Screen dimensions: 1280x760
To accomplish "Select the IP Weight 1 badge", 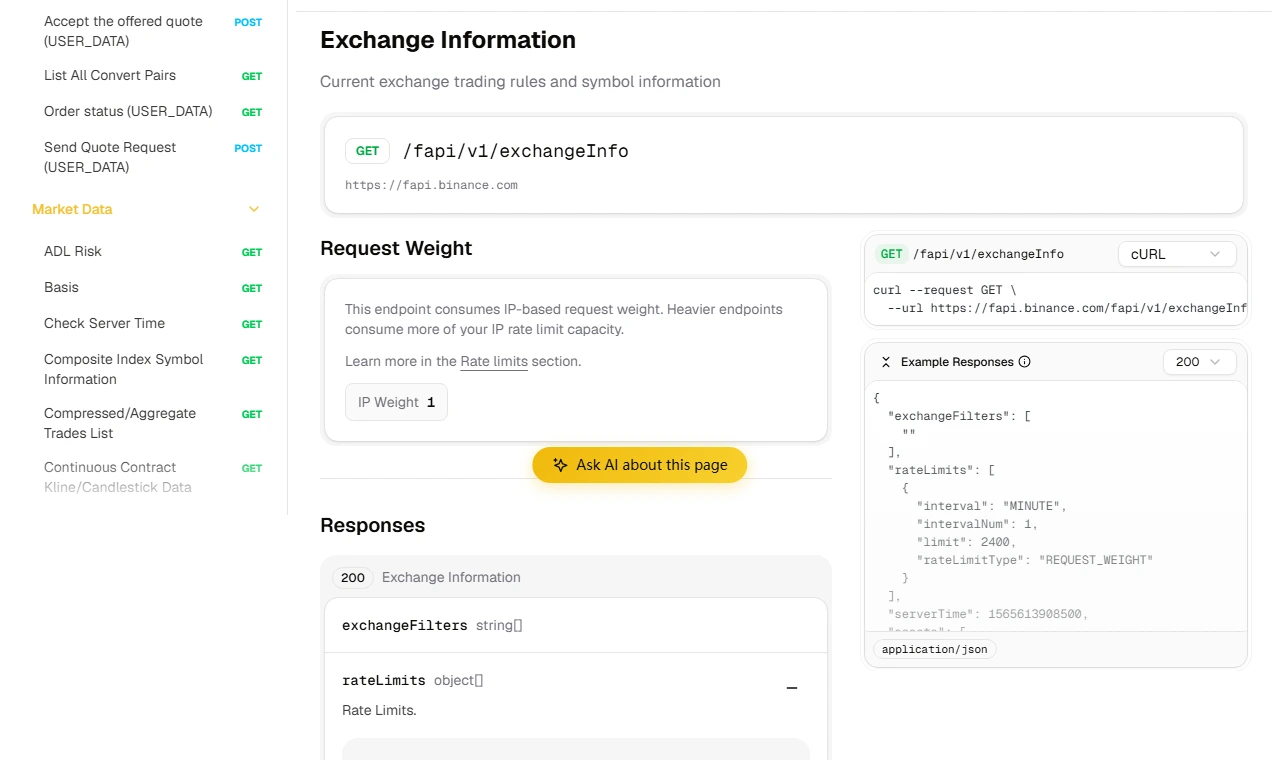I will (x=396, y=402).
